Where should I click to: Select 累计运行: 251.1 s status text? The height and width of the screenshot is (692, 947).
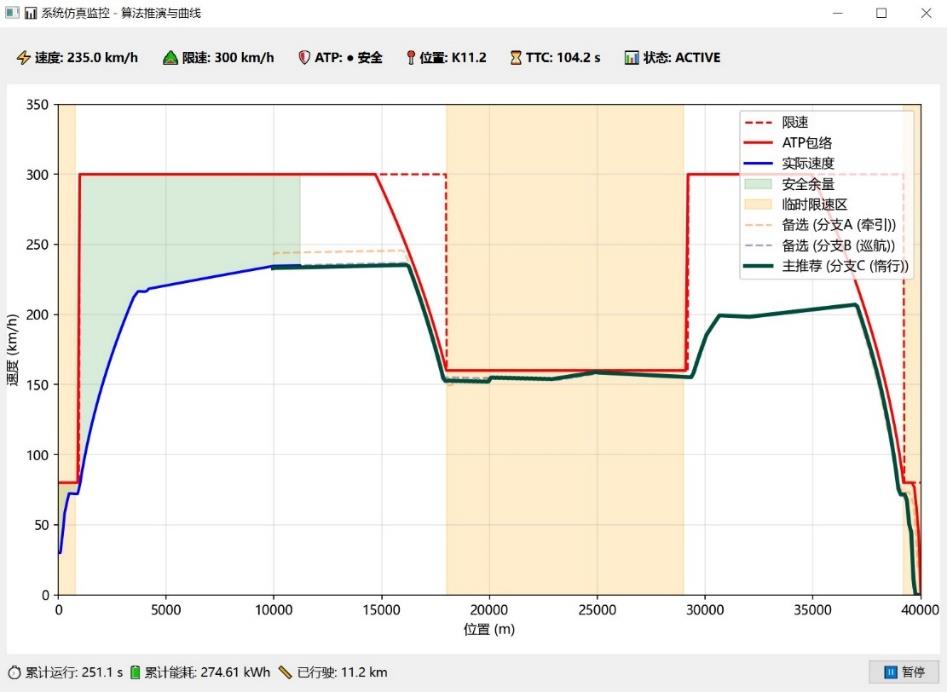74,672
